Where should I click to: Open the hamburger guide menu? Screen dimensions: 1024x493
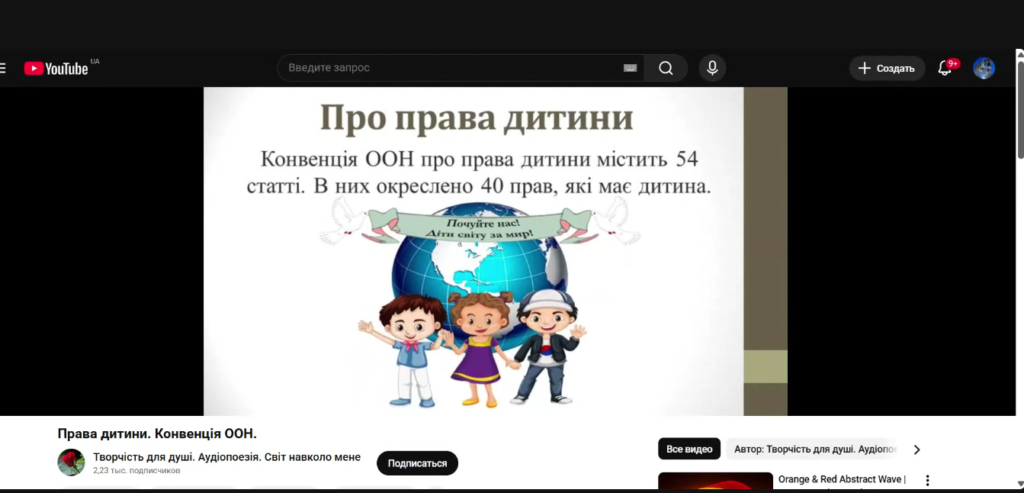tap(3, 68)
